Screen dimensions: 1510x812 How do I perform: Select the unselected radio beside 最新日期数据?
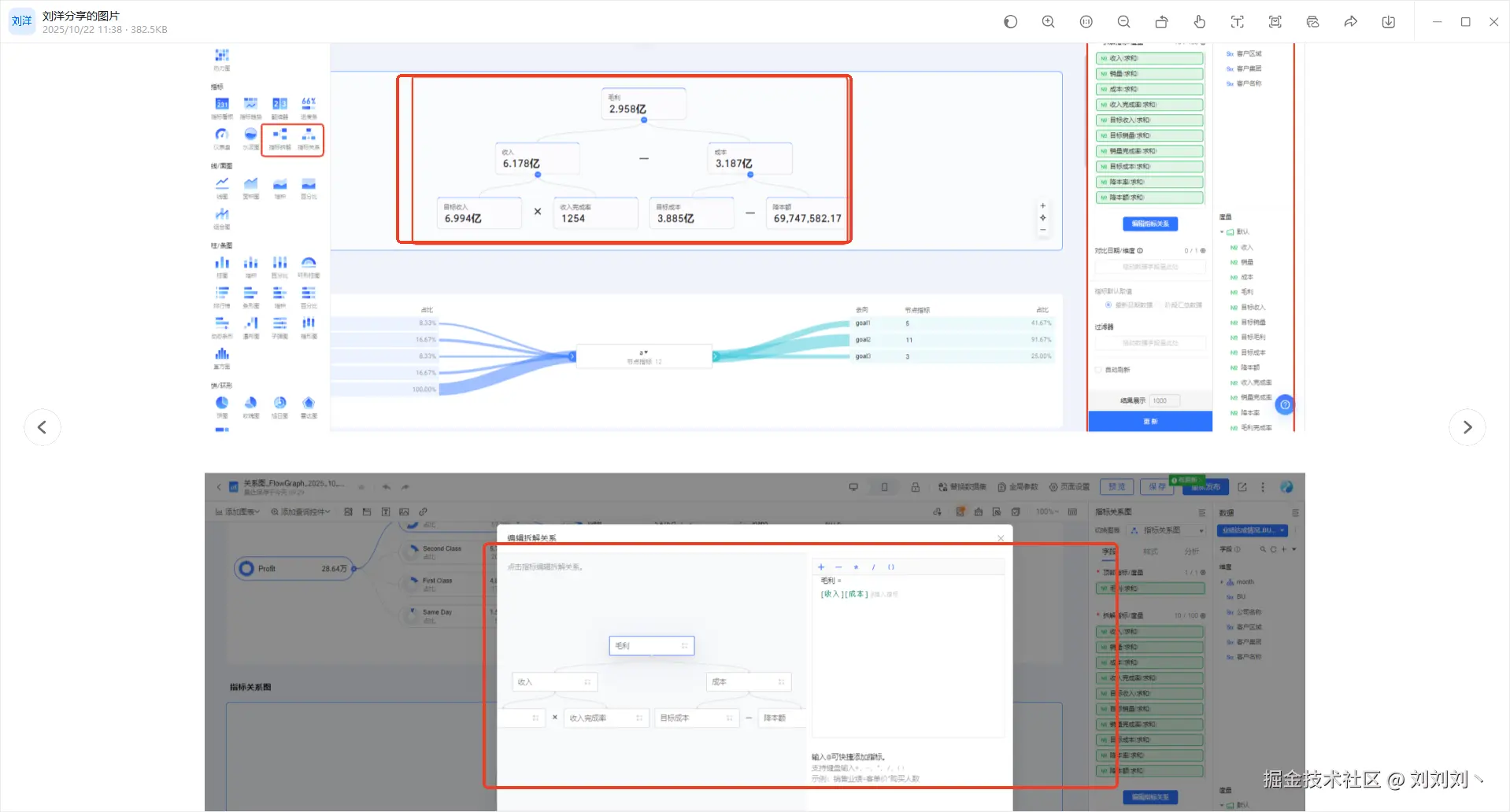(1160, 305)
